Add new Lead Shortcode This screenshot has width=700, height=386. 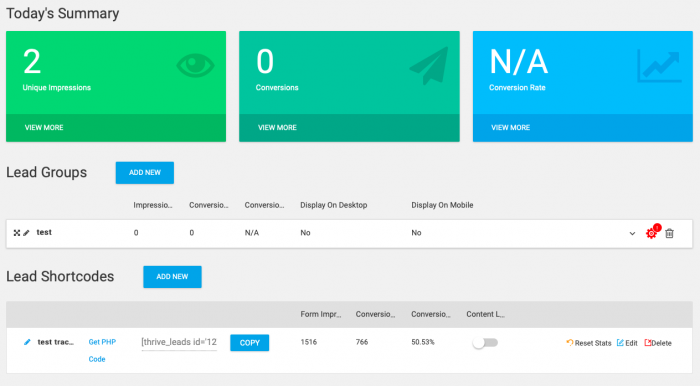pos(172,277)
